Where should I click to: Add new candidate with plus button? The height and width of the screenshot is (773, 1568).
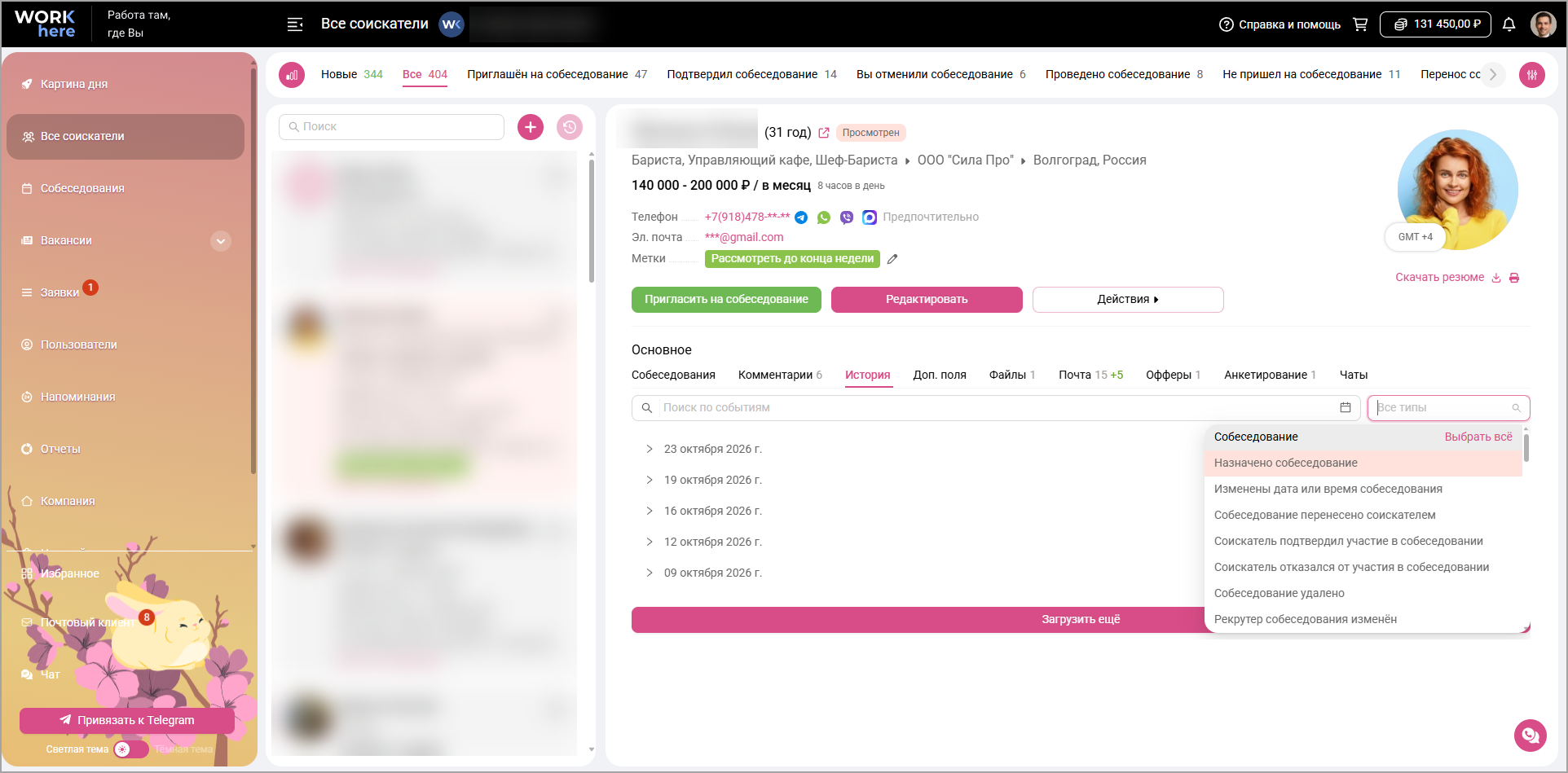[x=531, y=127]
